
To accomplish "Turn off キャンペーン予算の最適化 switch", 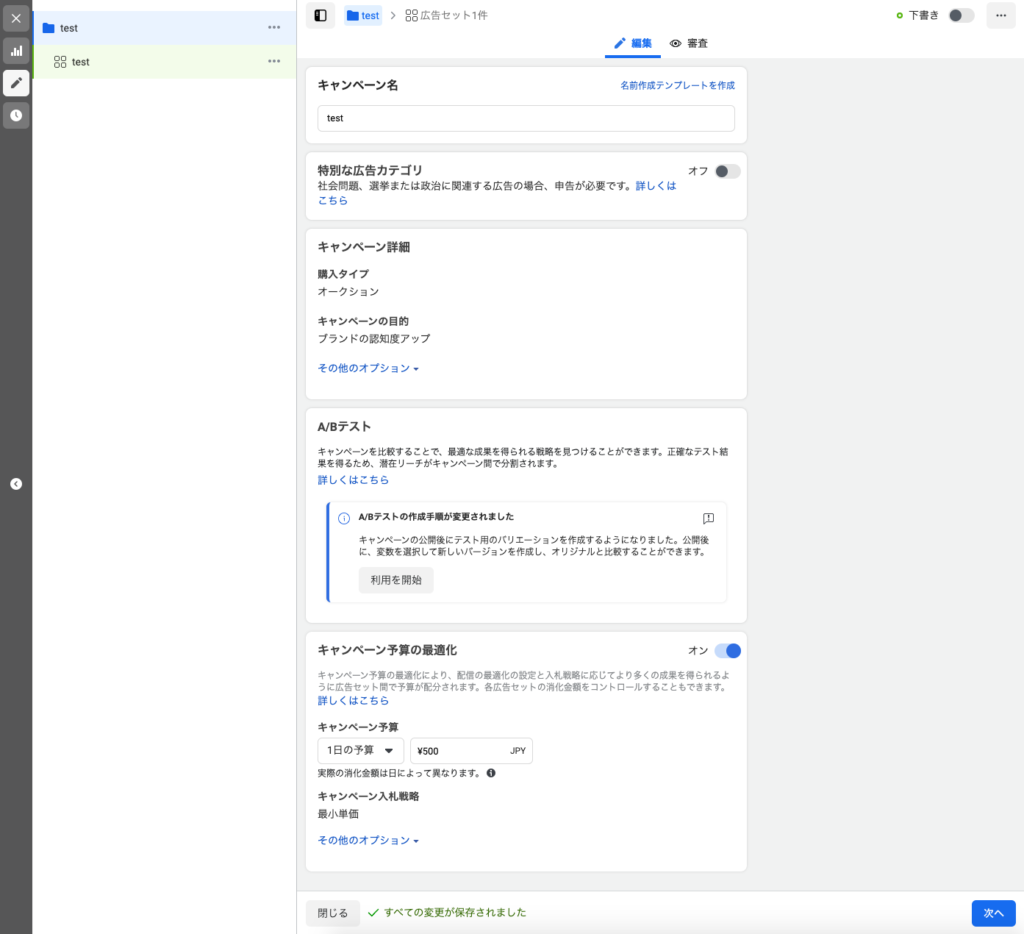I will [727, 651].
